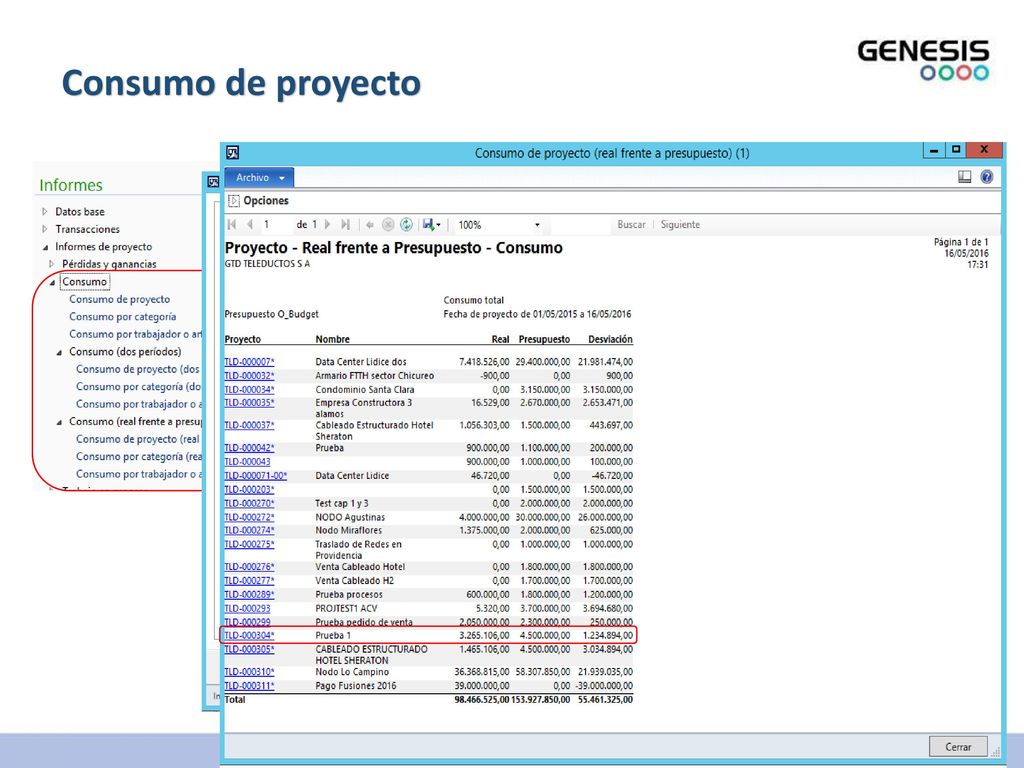Go to next report page
Image resolution: width=1024 pixels, height=768 pixels.
[x=328, y=225]
